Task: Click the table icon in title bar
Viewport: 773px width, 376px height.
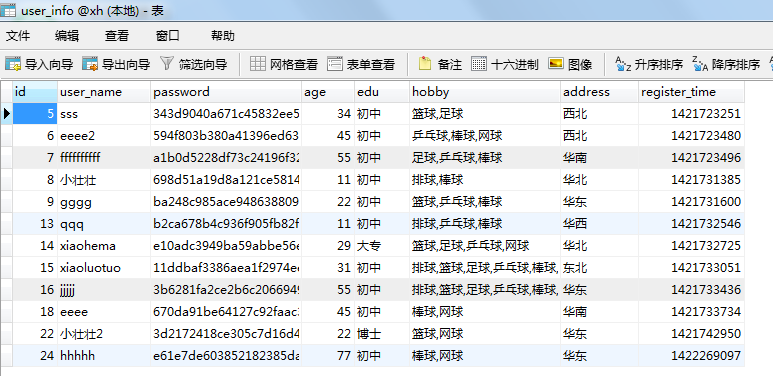Action: coord(8,10)
